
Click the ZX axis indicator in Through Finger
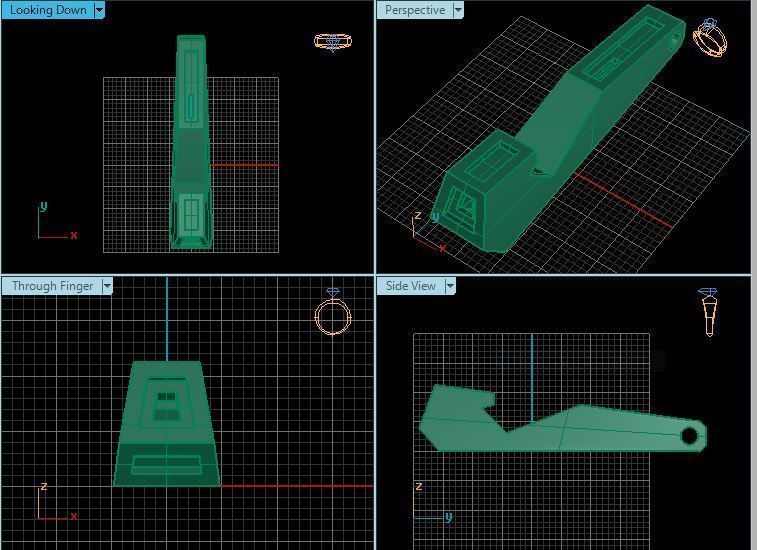click(x=57, y=501)
